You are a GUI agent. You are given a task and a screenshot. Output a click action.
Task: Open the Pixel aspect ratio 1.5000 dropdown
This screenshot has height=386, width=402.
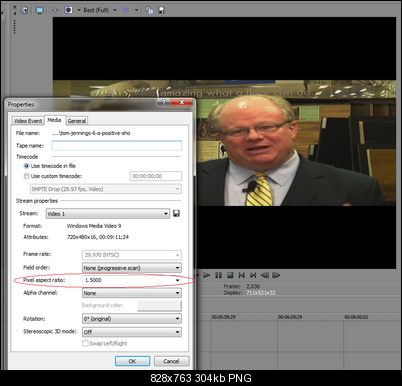(x=132, y=280)
